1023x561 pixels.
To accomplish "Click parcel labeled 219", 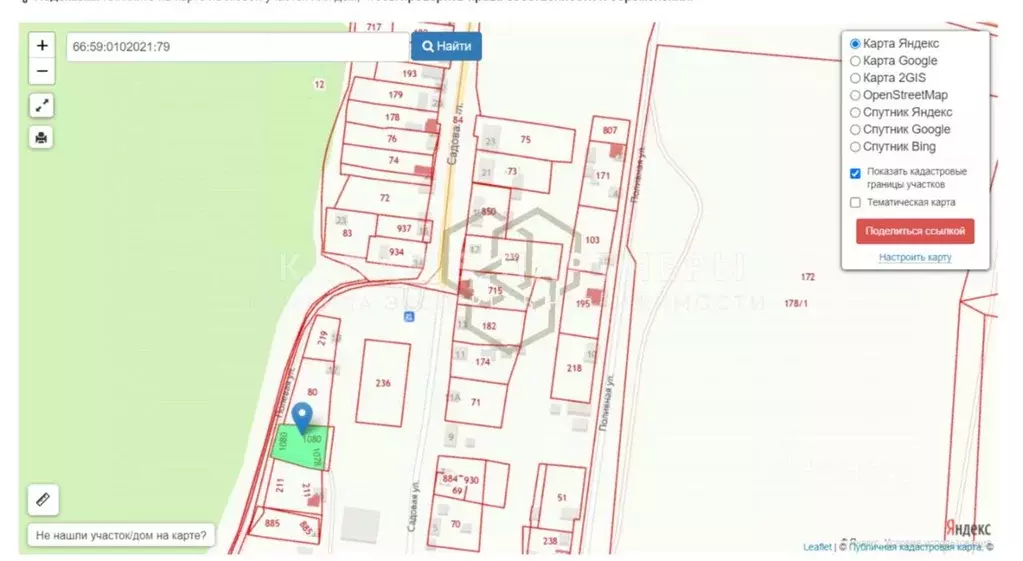I will pyautogui.click(x=322, y=337).
